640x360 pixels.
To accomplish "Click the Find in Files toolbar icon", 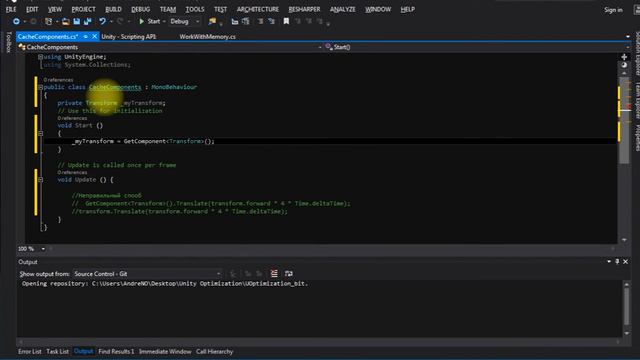I will (212, 21).
